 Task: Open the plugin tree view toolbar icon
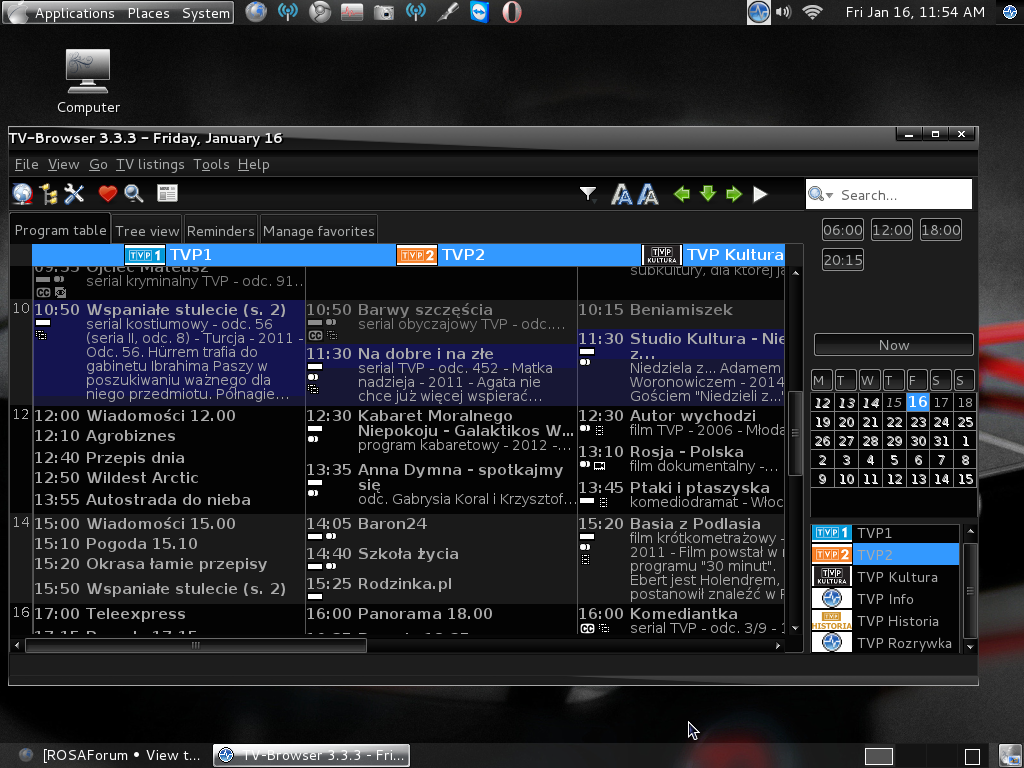point(48,194)
